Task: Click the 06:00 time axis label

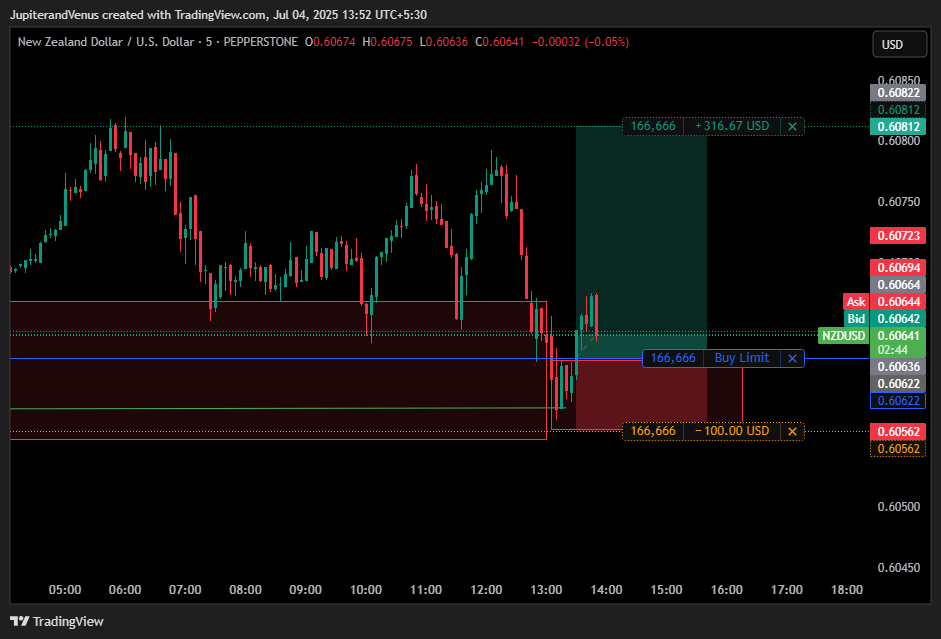Action: pos(125,590)
